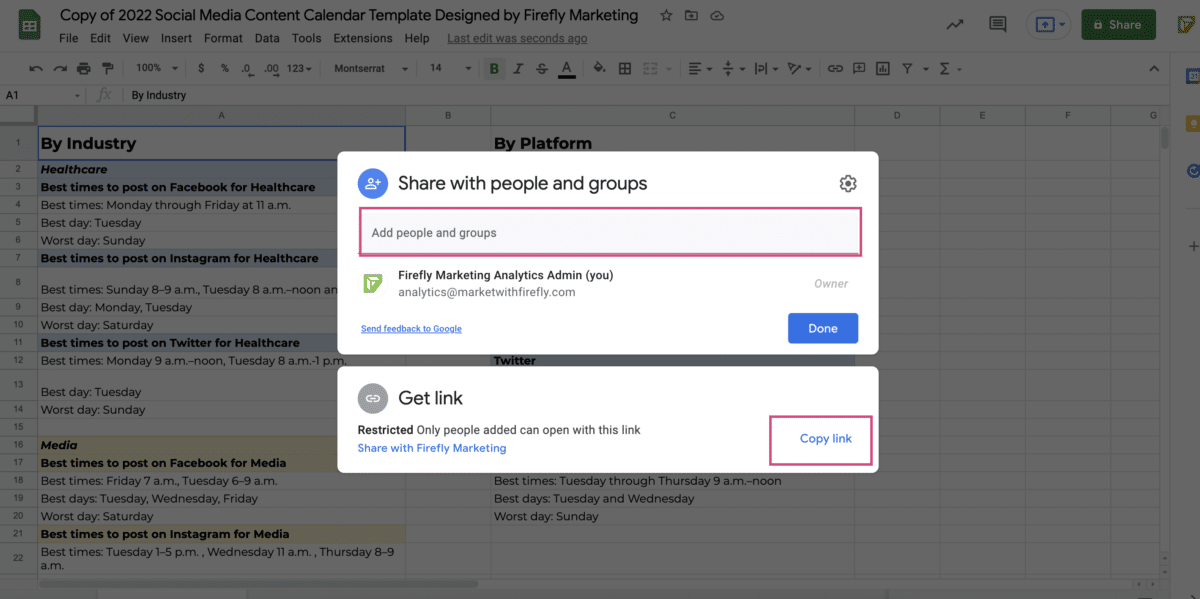Click the redo arrow in the toolbar
The image size is (1200, 599).
(60, 69)
